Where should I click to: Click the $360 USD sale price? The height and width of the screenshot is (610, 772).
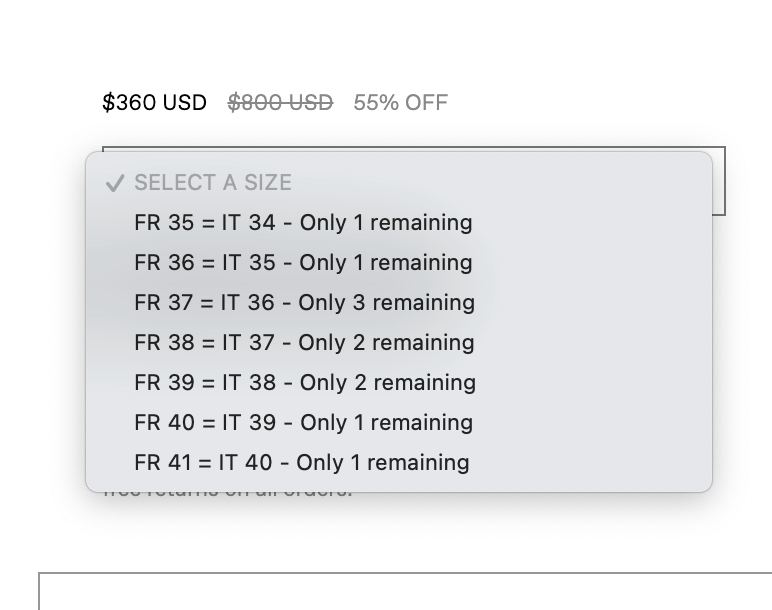coord(154,102)
